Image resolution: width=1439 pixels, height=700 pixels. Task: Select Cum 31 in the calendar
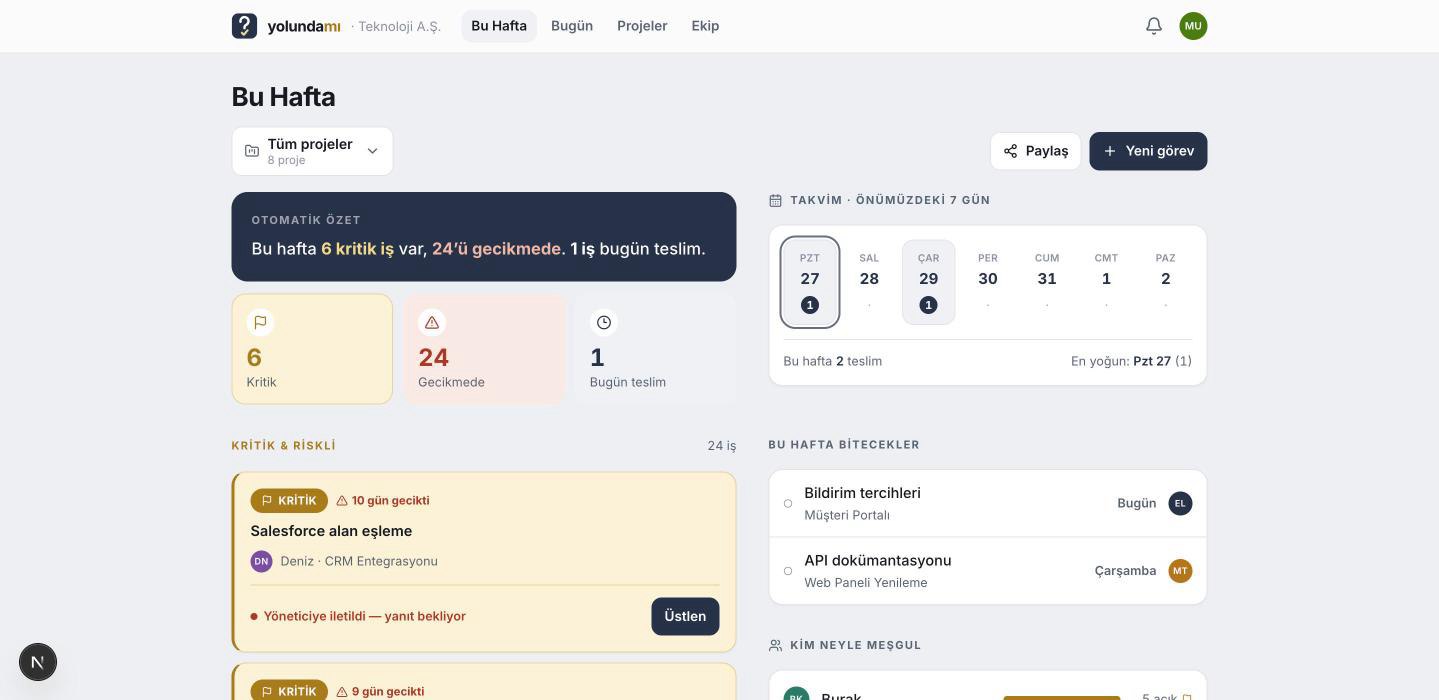1047,282
